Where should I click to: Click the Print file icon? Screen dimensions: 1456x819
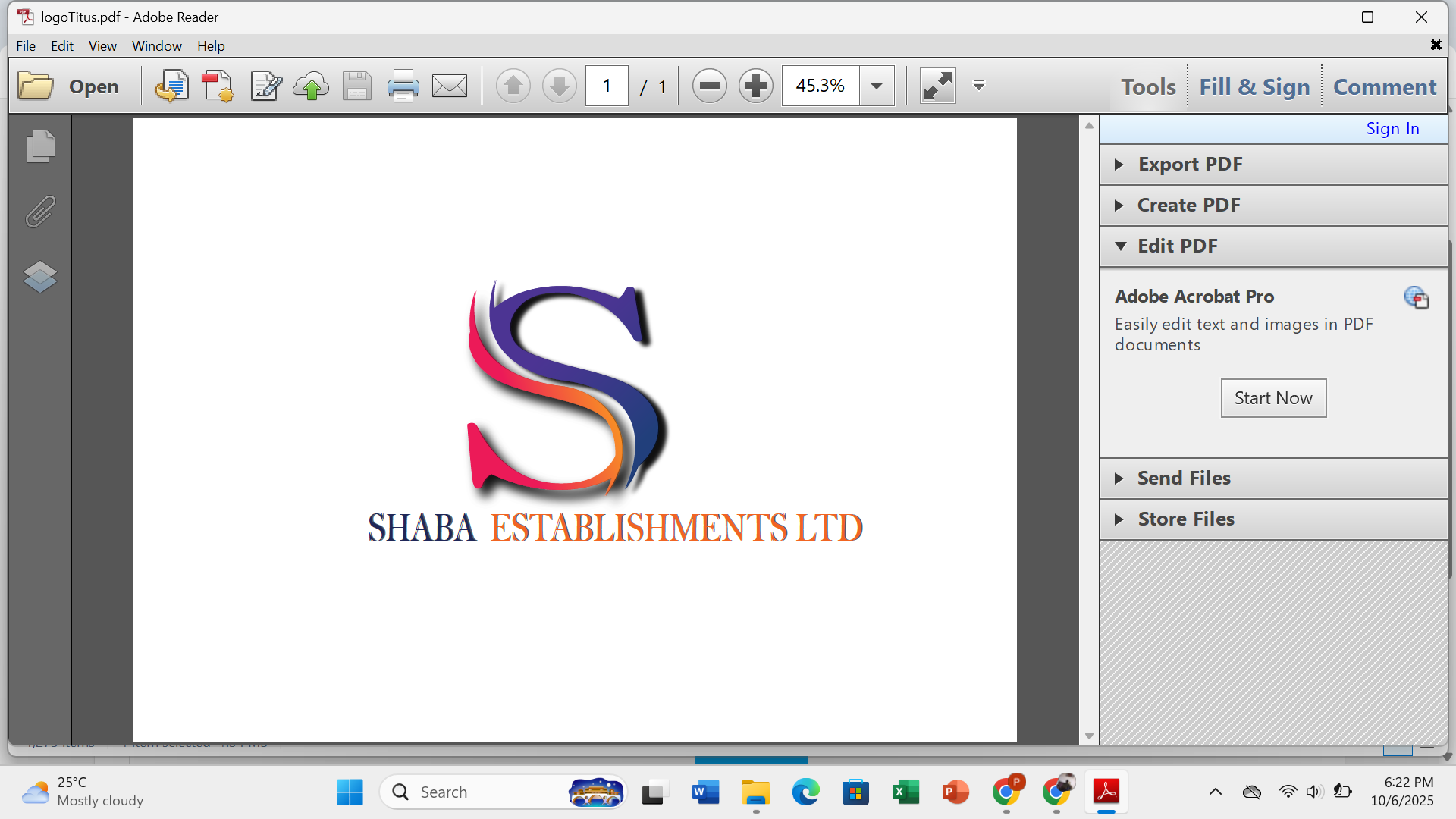coord(403,86)
